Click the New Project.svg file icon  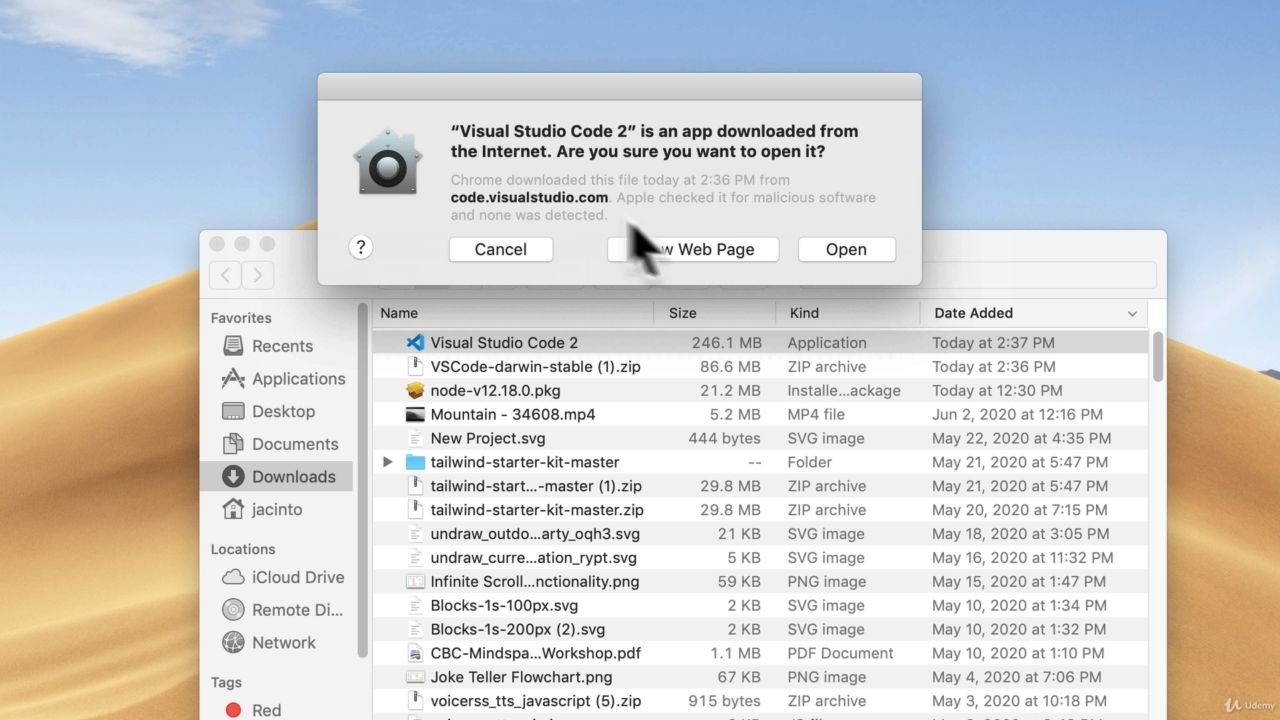pyautogui.click(x=415, y=438)
